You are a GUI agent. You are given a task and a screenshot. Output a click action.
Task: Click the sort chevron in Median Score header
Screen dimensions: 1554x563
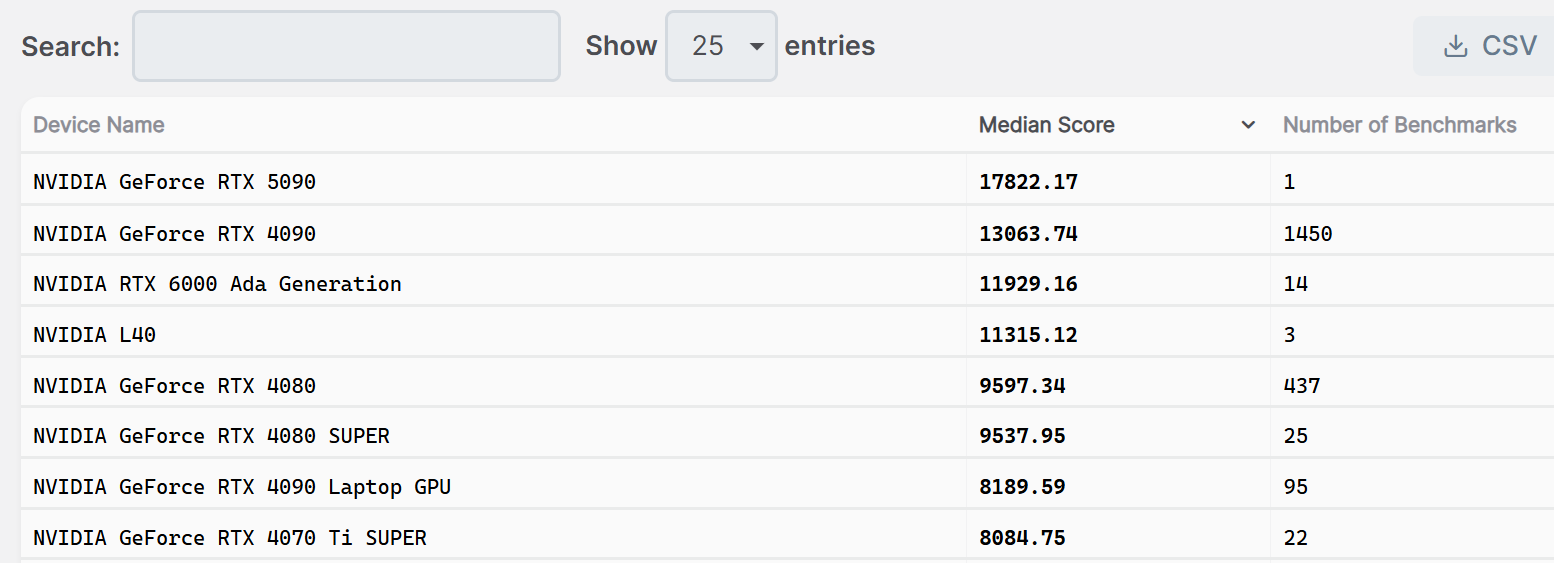pos(1248,125)
